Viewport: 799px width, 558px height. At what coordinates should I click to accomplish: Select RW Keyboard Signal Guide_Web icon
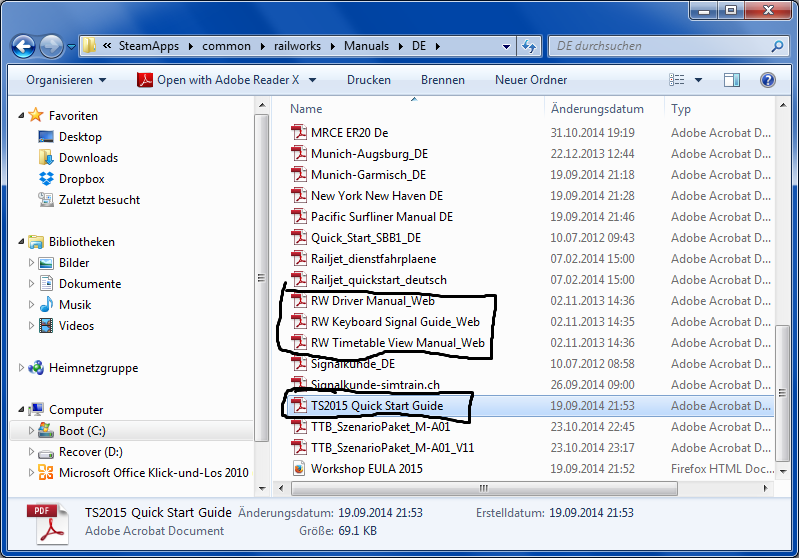(x=299, y=321)
